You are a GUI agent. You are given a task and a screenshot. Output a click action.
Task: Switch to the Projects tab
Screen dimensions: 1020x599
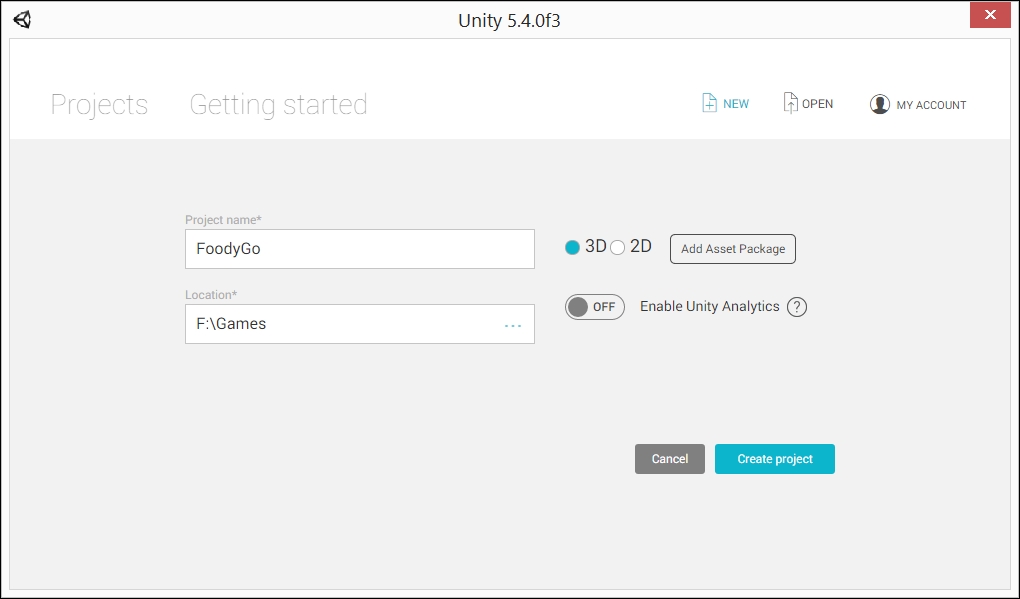(100, 105)
